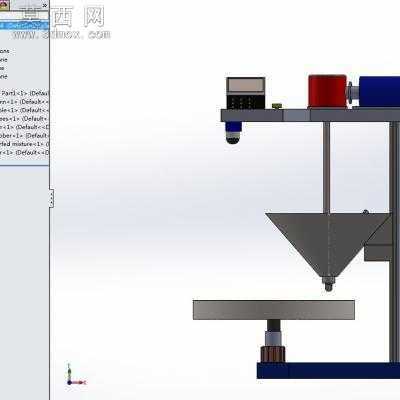400x400 pixels.
Task: Select the control box with display panel
Action: click(x=246, y=93)
